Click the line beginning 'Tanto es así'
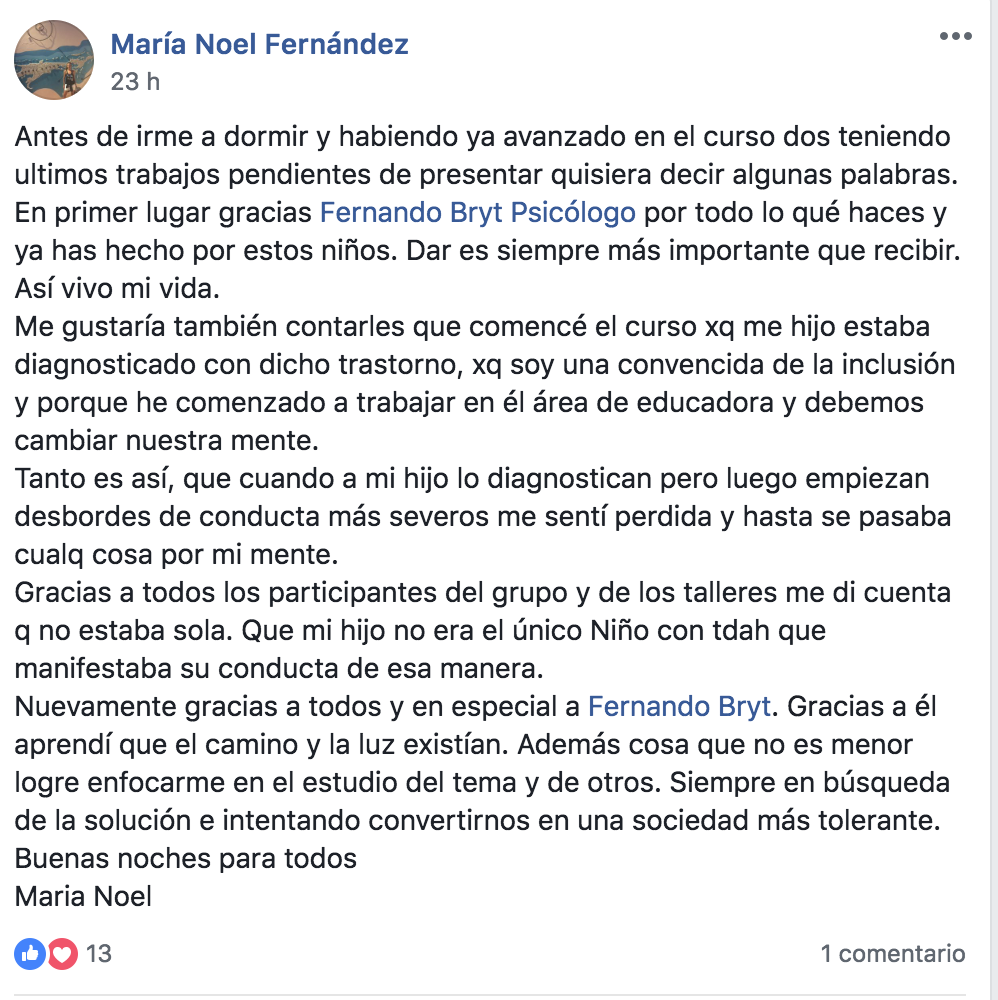 [472, 479]
